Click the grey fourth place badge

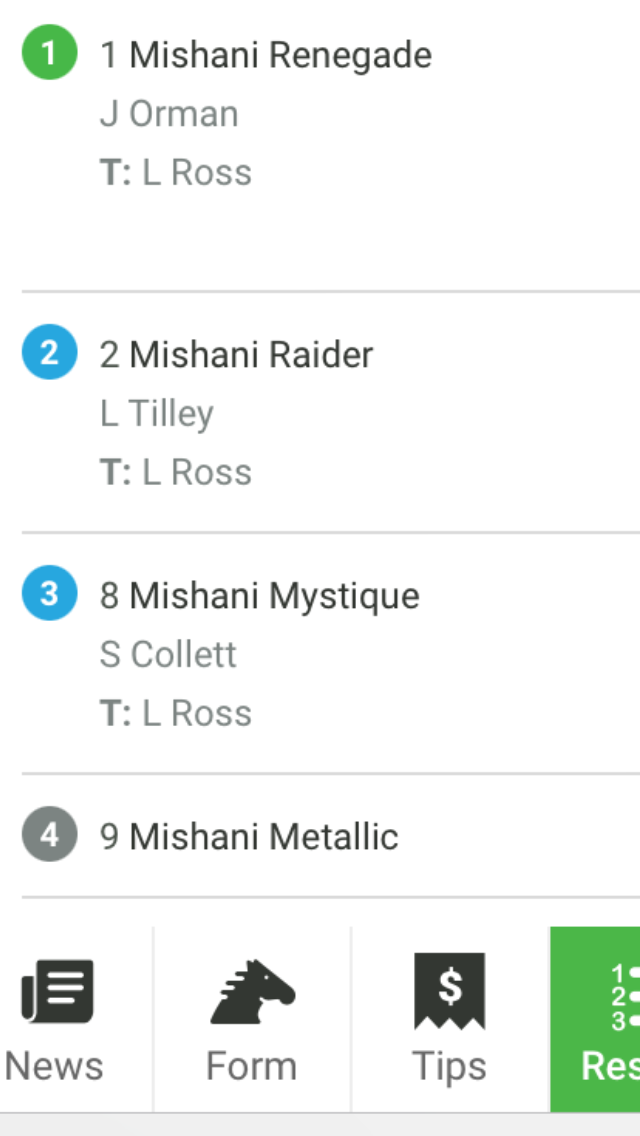point(49,834)
